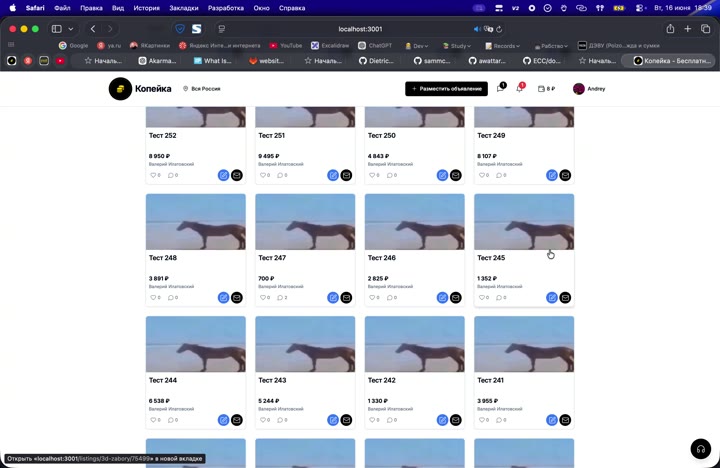Like listing Тест 243 heart
720x468 pixels.
[x=263, y=420]
